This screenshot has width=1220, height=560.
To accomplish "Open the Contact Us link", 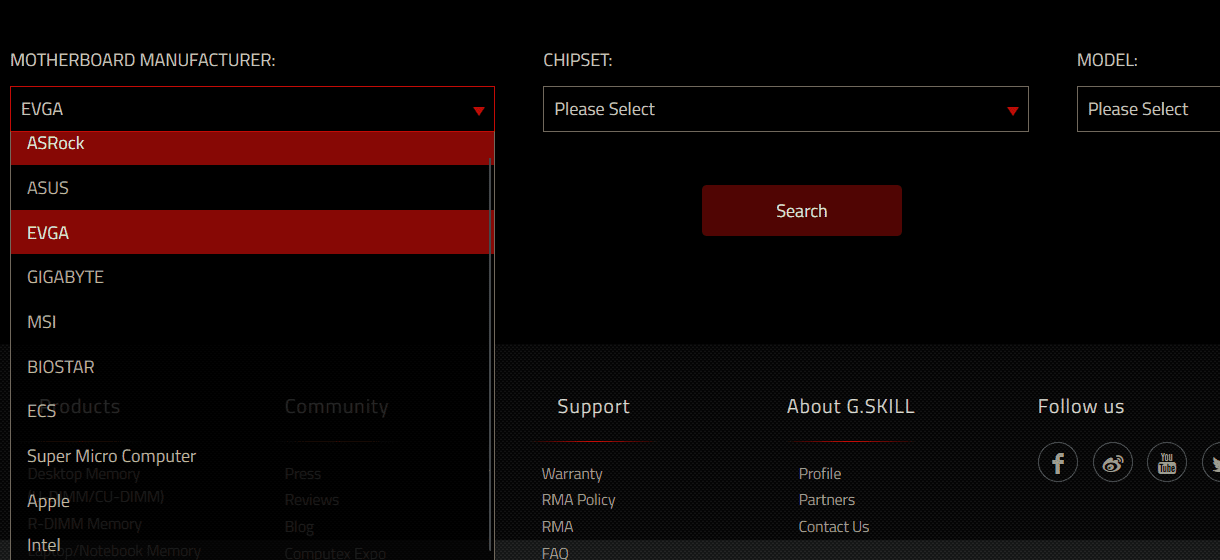I will [x=834, y=527].
